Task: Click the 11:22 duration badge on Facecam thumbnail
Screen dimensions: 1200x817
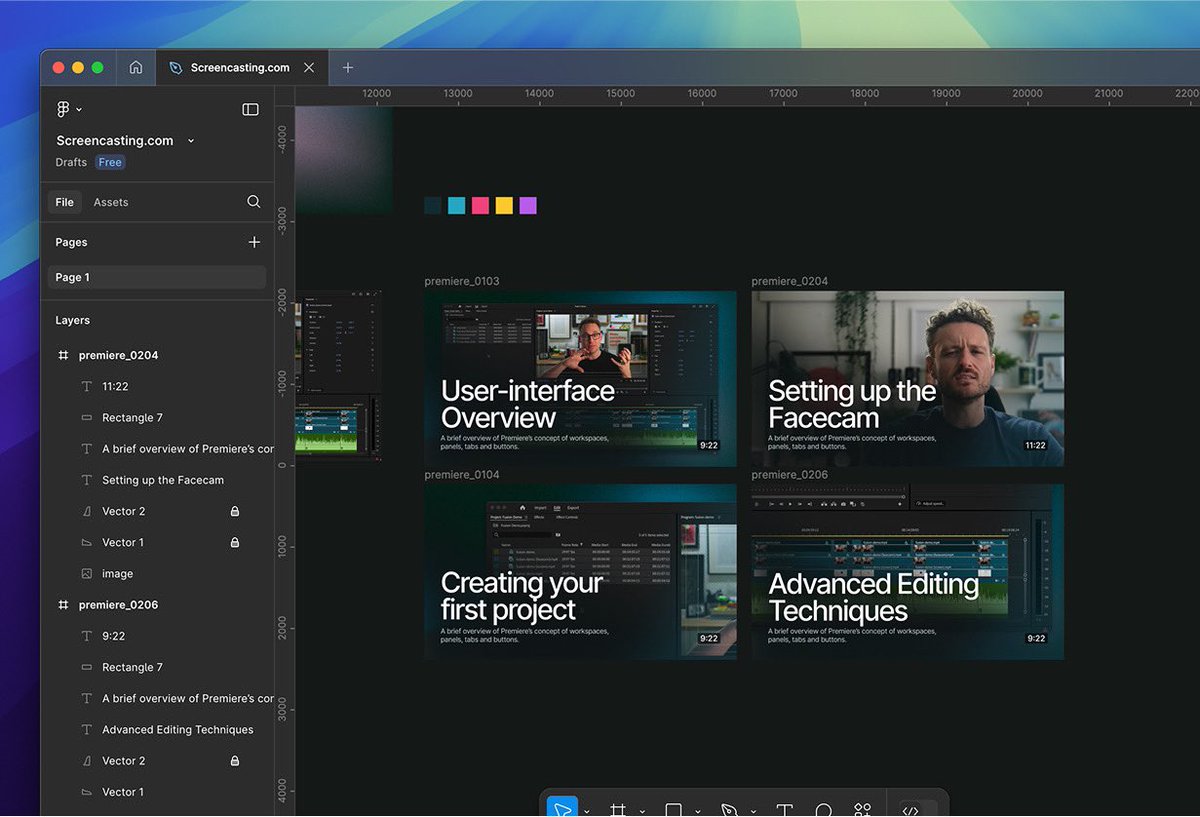Action: tap(1035, 445)
